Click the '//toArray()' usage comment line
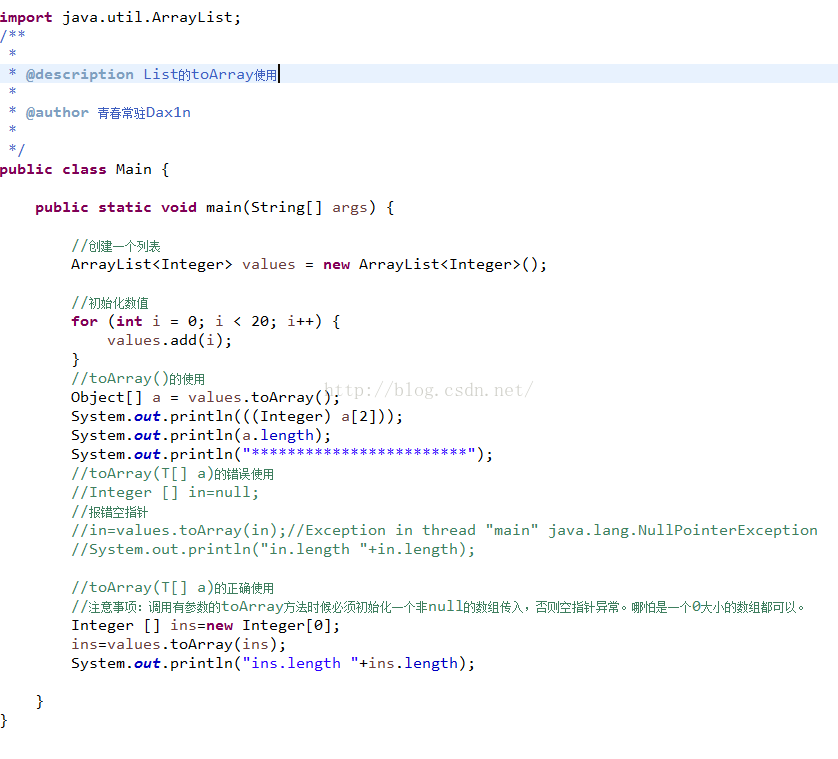838x759 pixels. coord(138,378)
